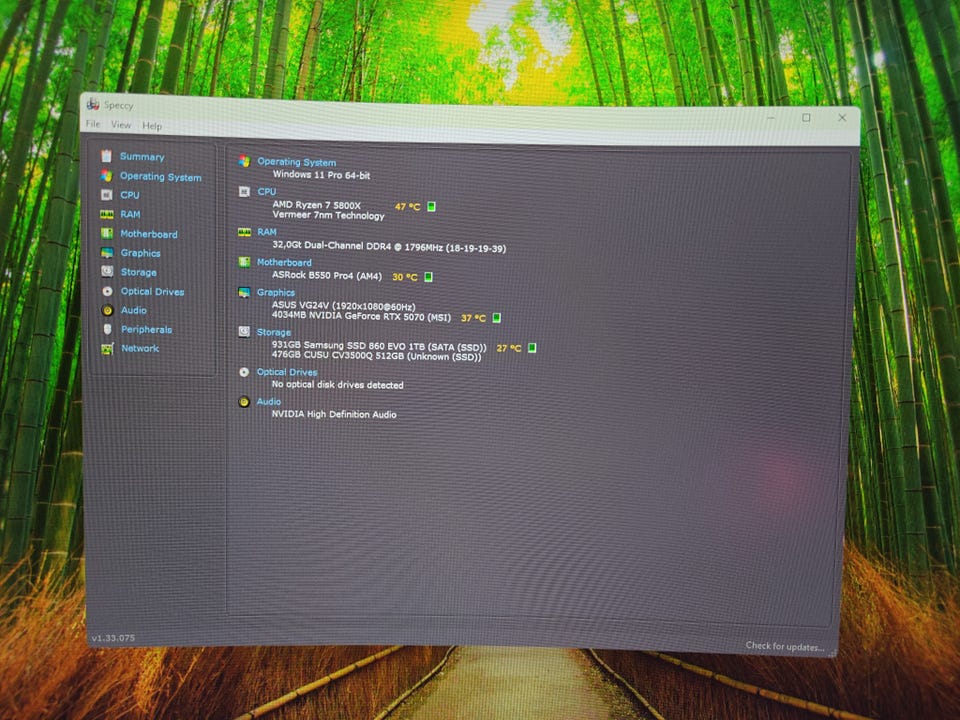Click the Audio icon in summary pane

coord(244,402)
